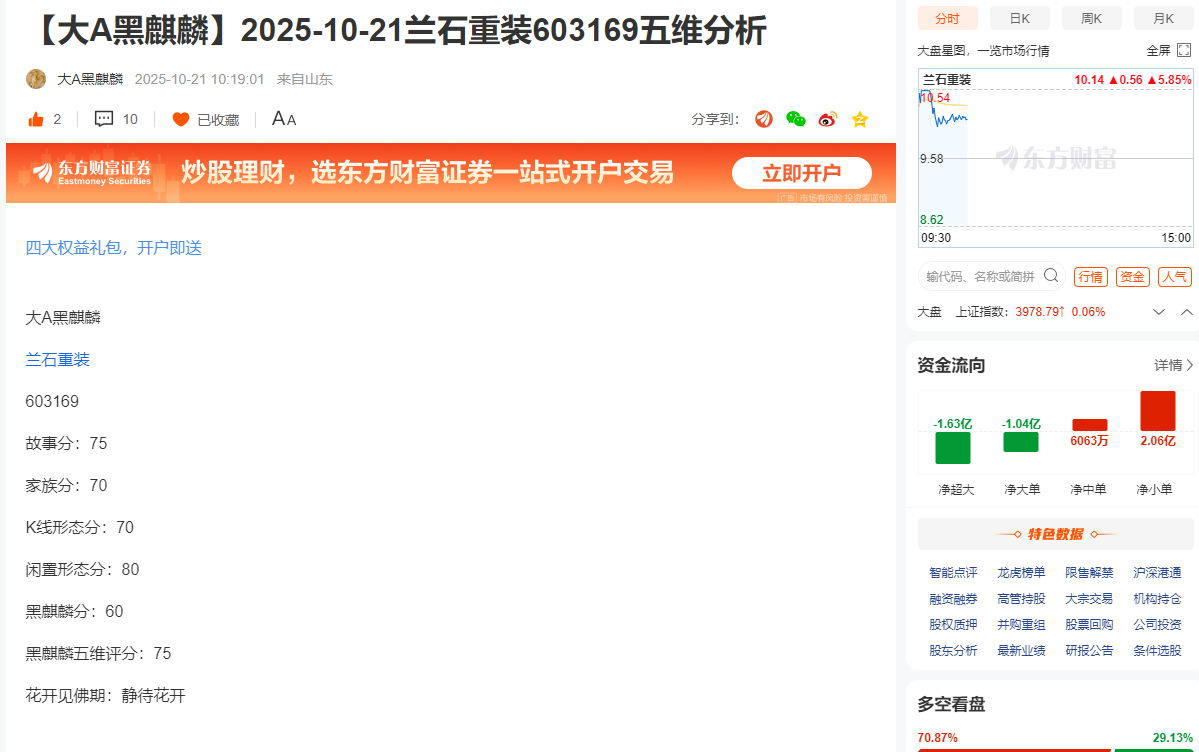Open 条件选股 link

(x=1157, y=651)
